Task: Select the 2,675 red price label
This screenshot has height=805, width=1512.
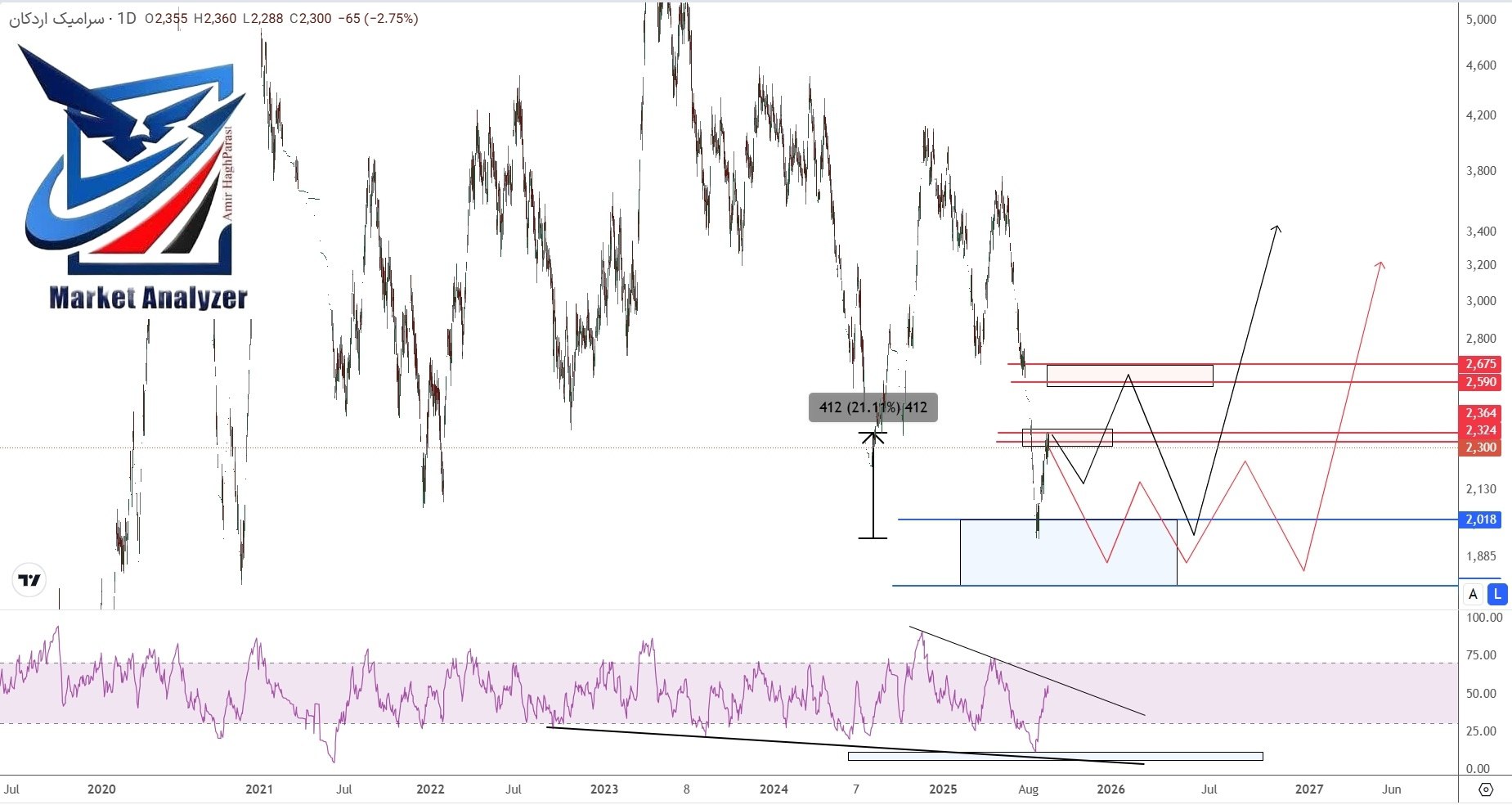Action: [1480, 364]
